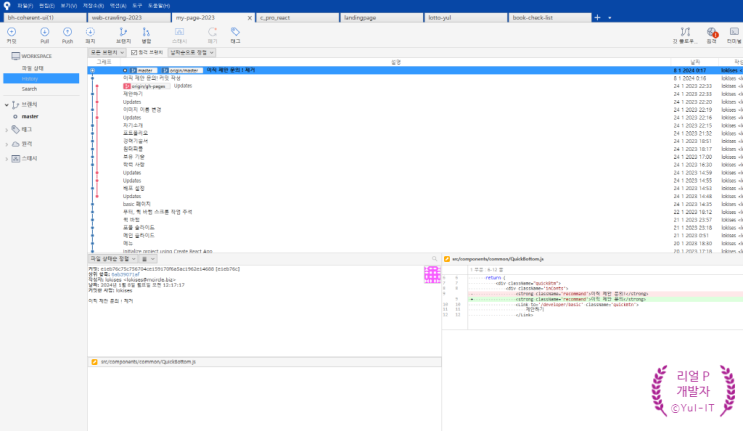Click the Commit (커밋) toolbar icon
The image size is (743, 431).
11,32
